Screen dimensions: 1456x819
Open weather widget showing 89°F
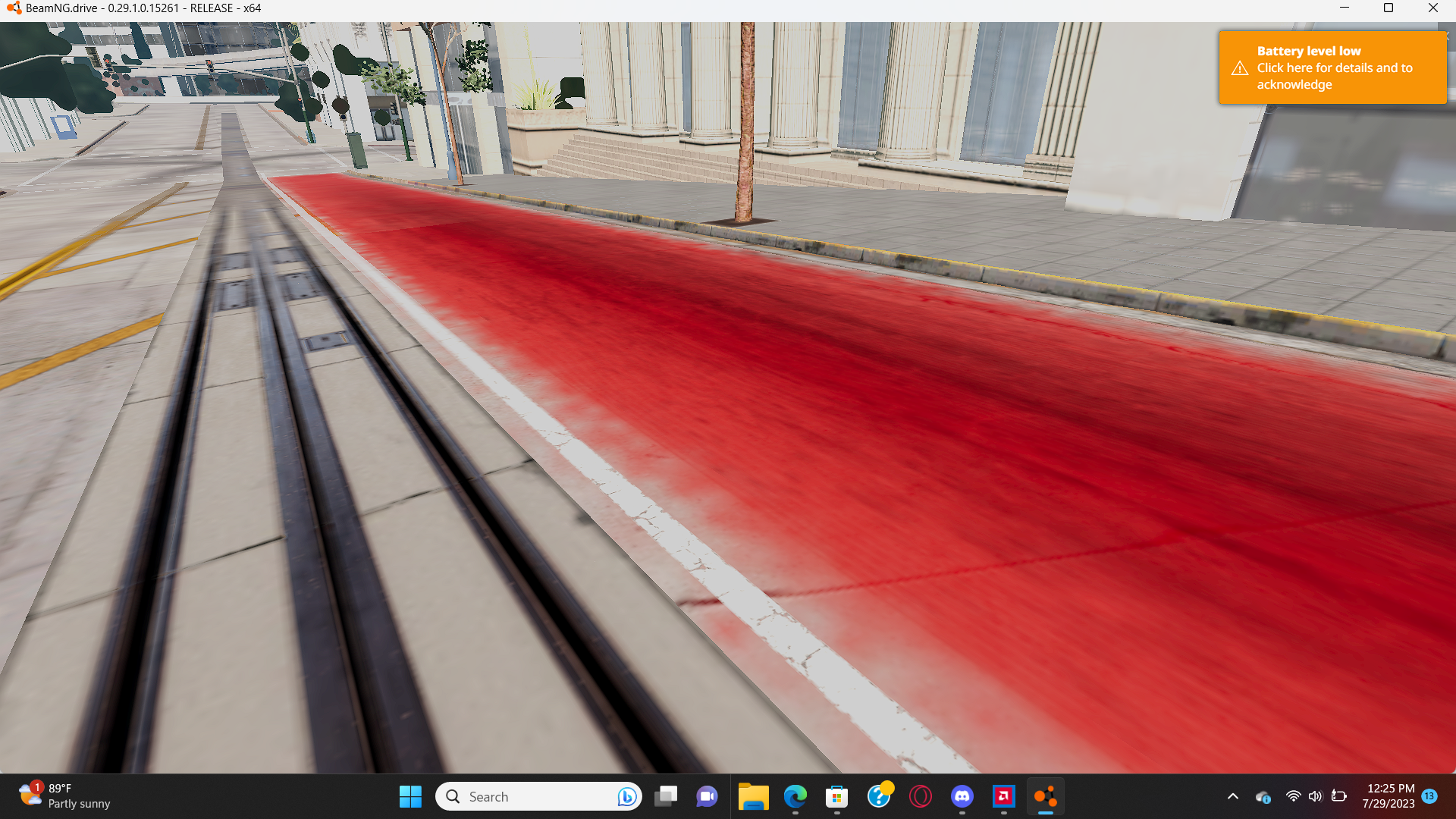point(64,796)
